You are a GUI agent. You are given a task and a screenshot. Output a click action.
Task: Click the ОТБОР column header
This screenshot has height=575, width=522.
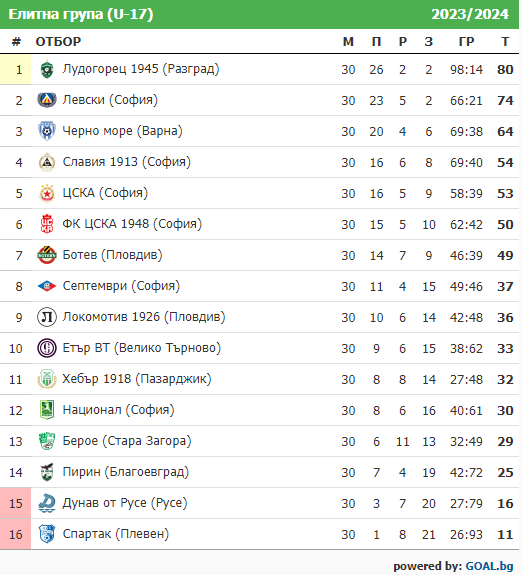tap(58, 42)
